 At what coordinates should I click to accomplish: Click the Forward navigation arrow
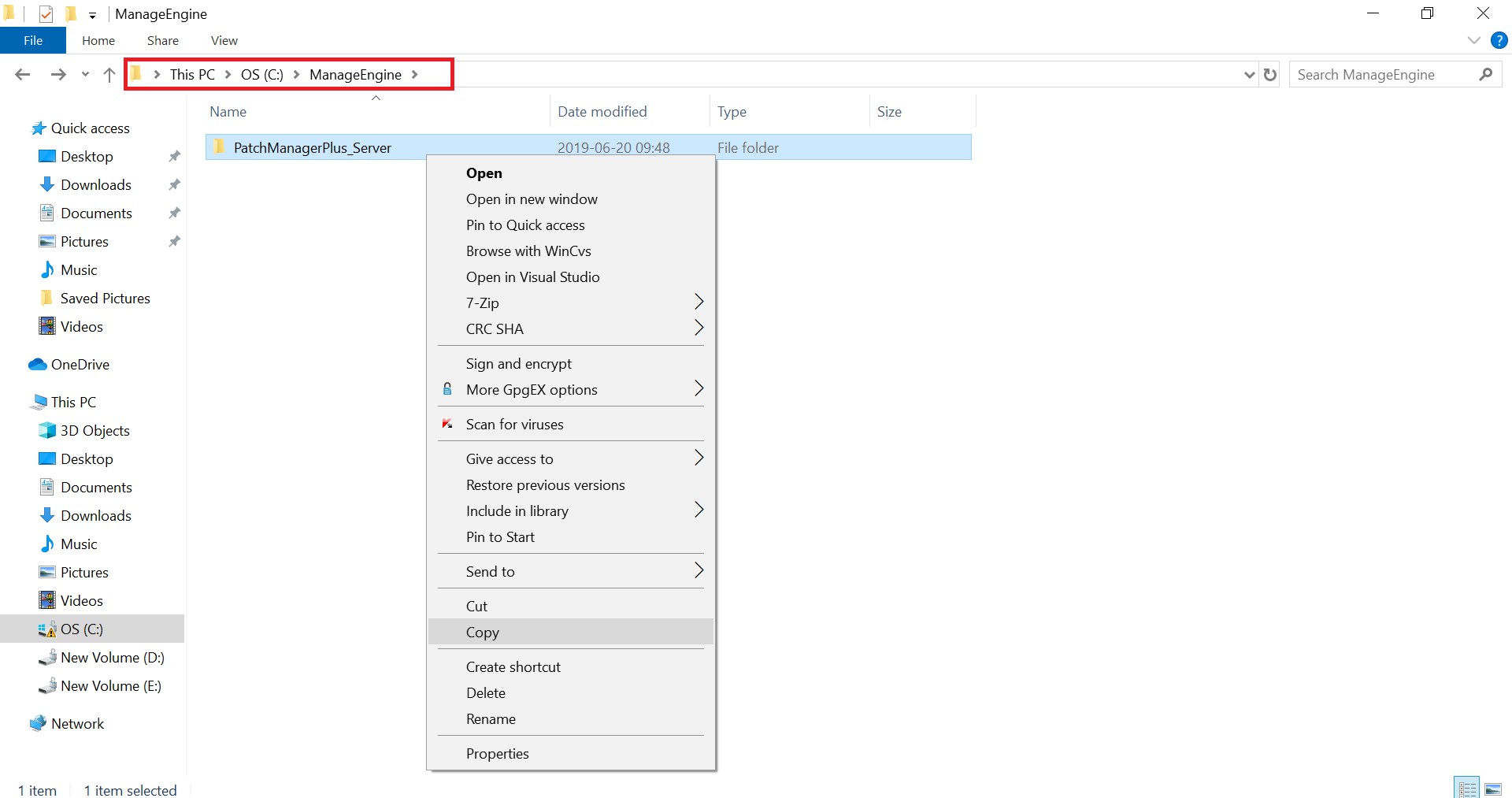(58, 74)
